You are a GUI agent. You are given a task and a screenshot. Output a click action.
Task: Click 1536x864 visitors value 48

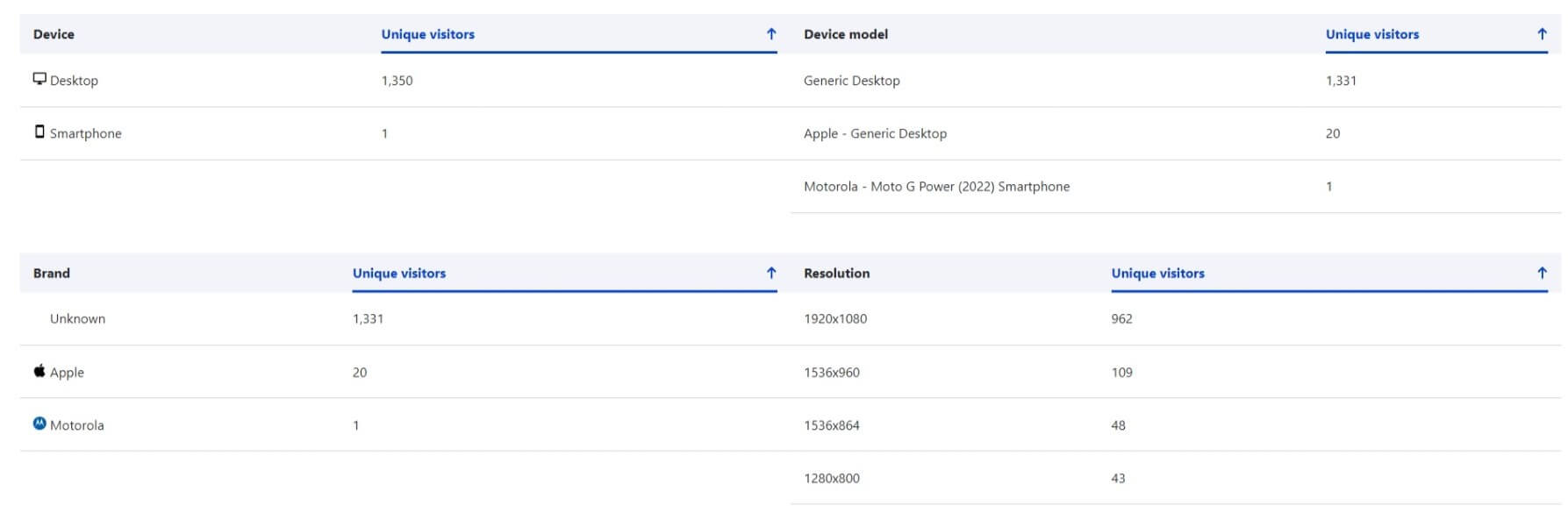click(x=1118, y=425)
